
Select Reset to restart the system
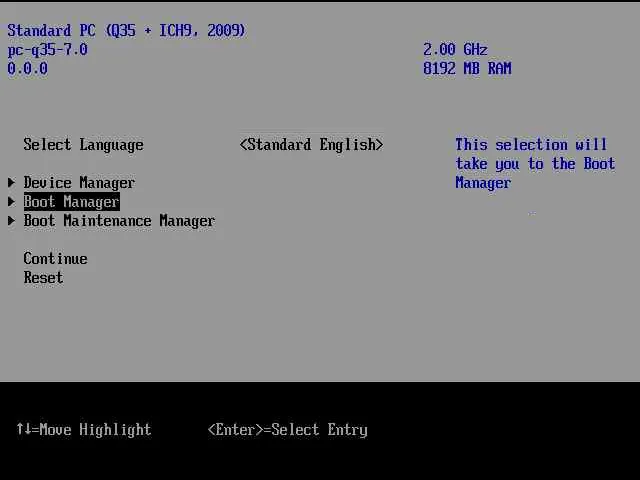(x=43, y=278)
